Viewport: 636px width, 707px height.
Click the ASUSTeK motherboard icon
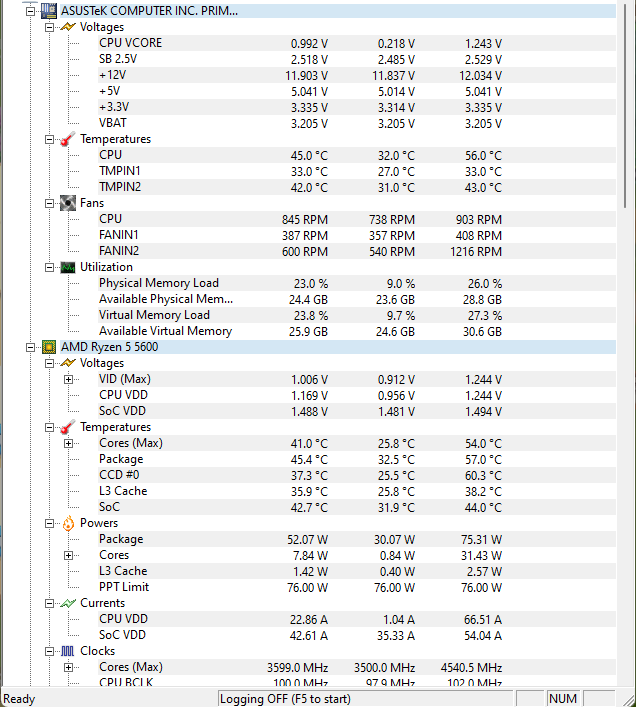[x=49, y=11]
